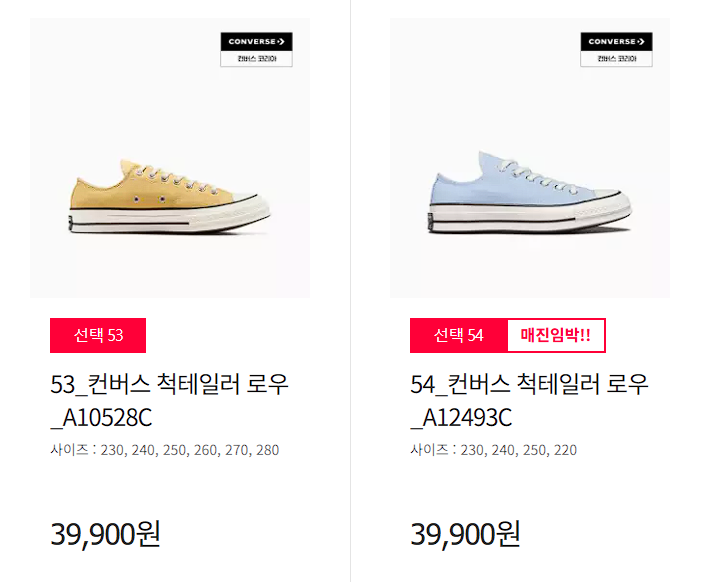Image resolution: width=713 pixels, height=582 pixels.
Task: Open the light blue Chuck Taylor shoe image
Action: pyautogui.click(x=530, y=158)
